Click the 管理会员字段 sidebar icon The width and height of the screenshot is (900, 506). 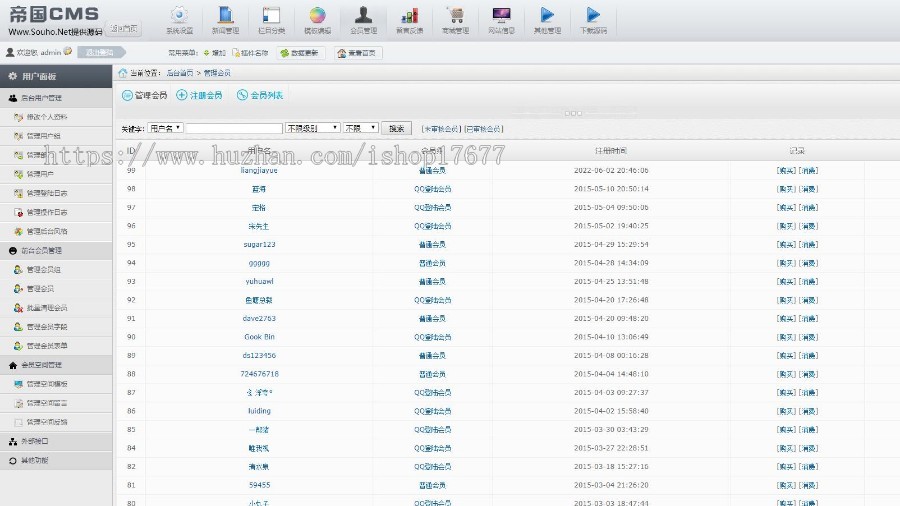(18, 326)
